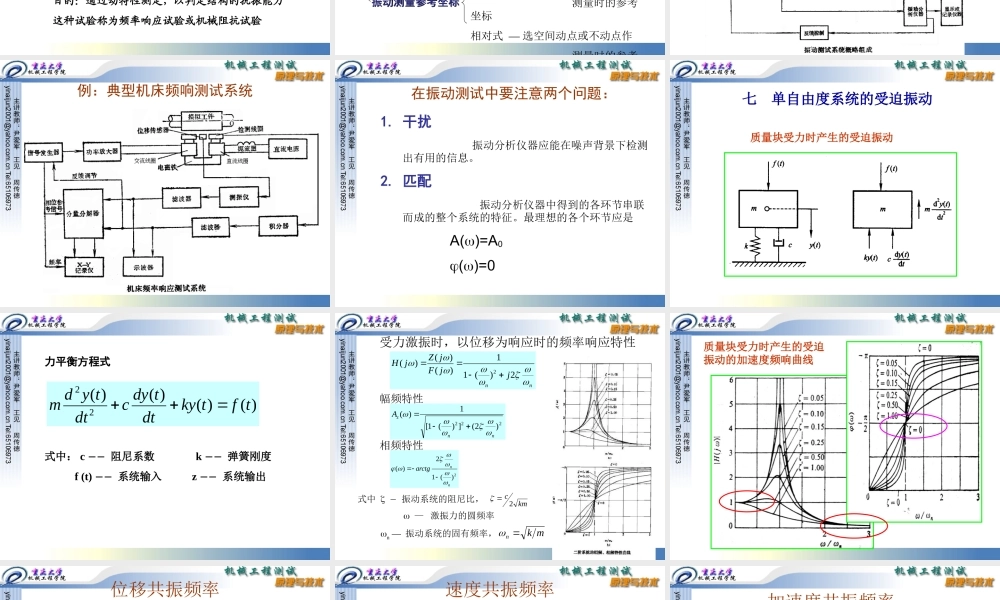Click the label z -- 系统输出

228,476
